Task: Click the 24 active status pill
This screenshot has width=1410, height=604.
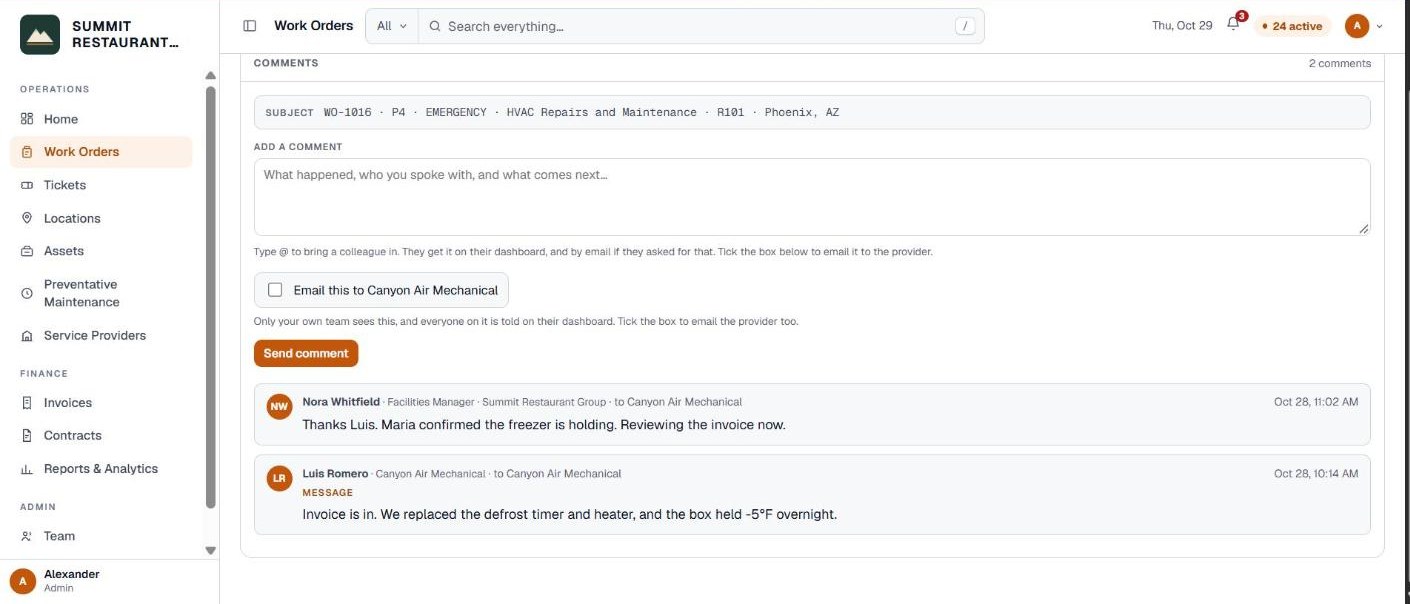Action: pos(1292,26)
